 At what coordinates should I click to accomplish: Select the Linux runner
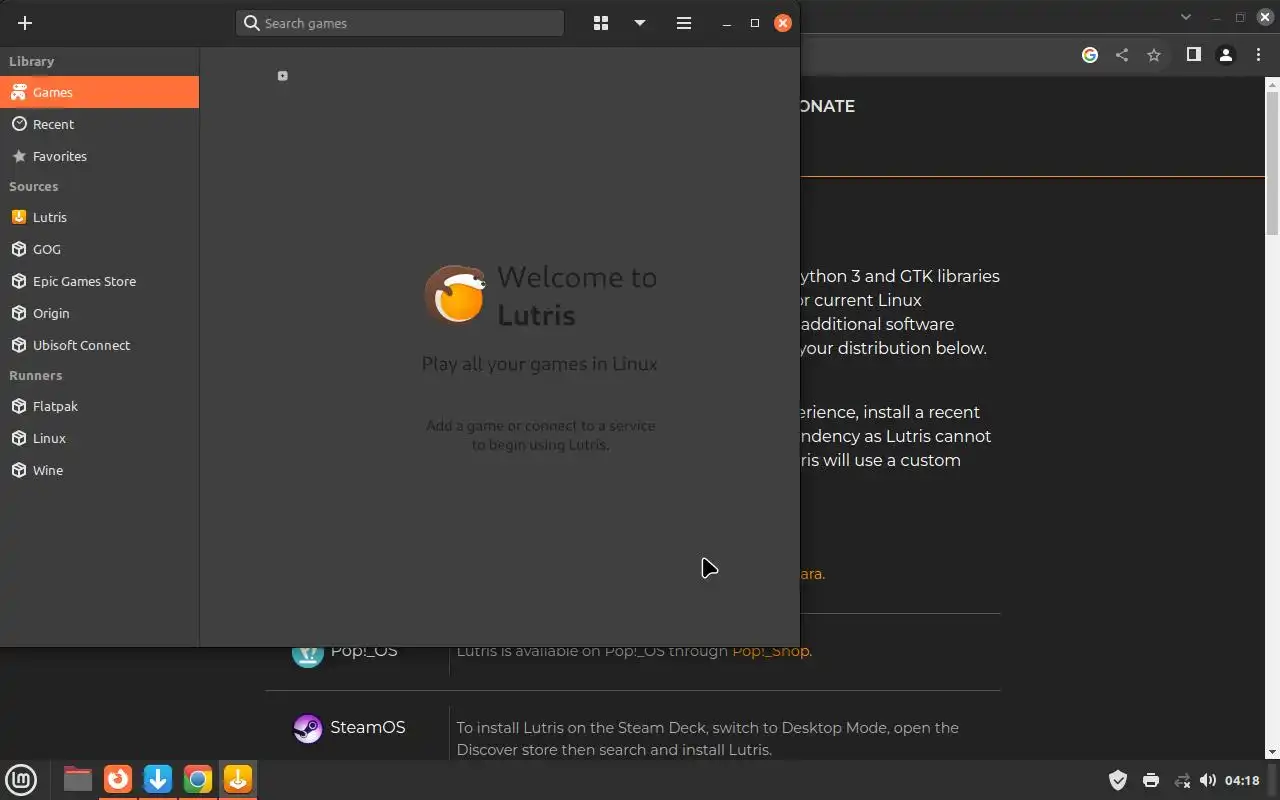pyautogui.click(x=99, y=438)
